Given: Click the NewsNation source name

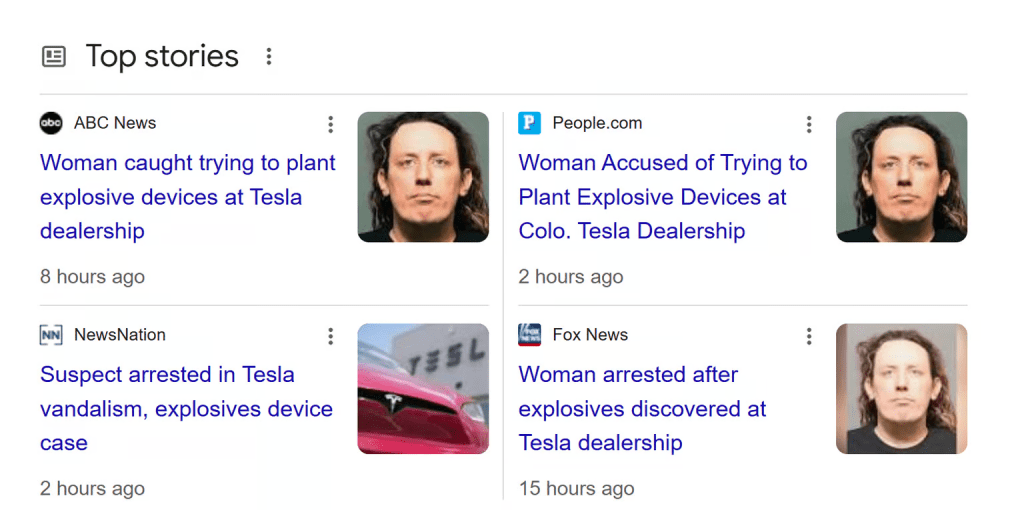Looking at the screenshot, I should tap(120, 335).
